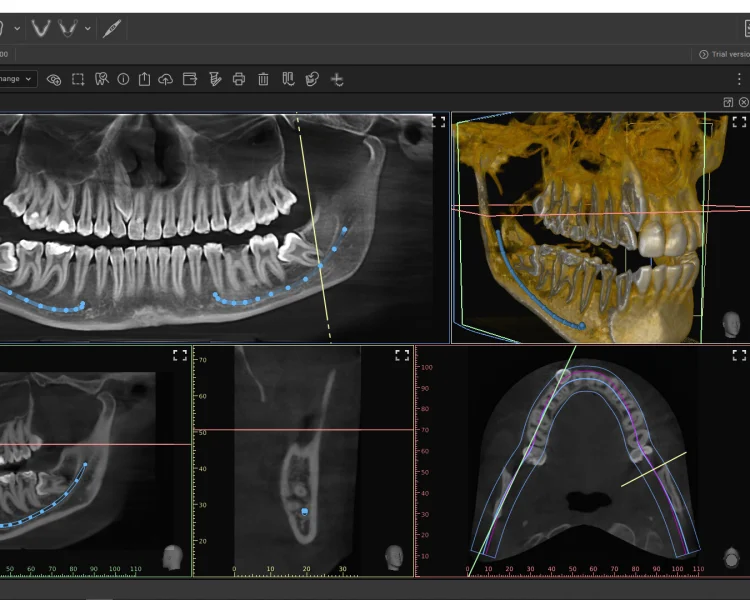This screenshot has width=750, height=600.
Task: Click ruler value 100 on axial vertical scale
Action: [x=427, y=367]
